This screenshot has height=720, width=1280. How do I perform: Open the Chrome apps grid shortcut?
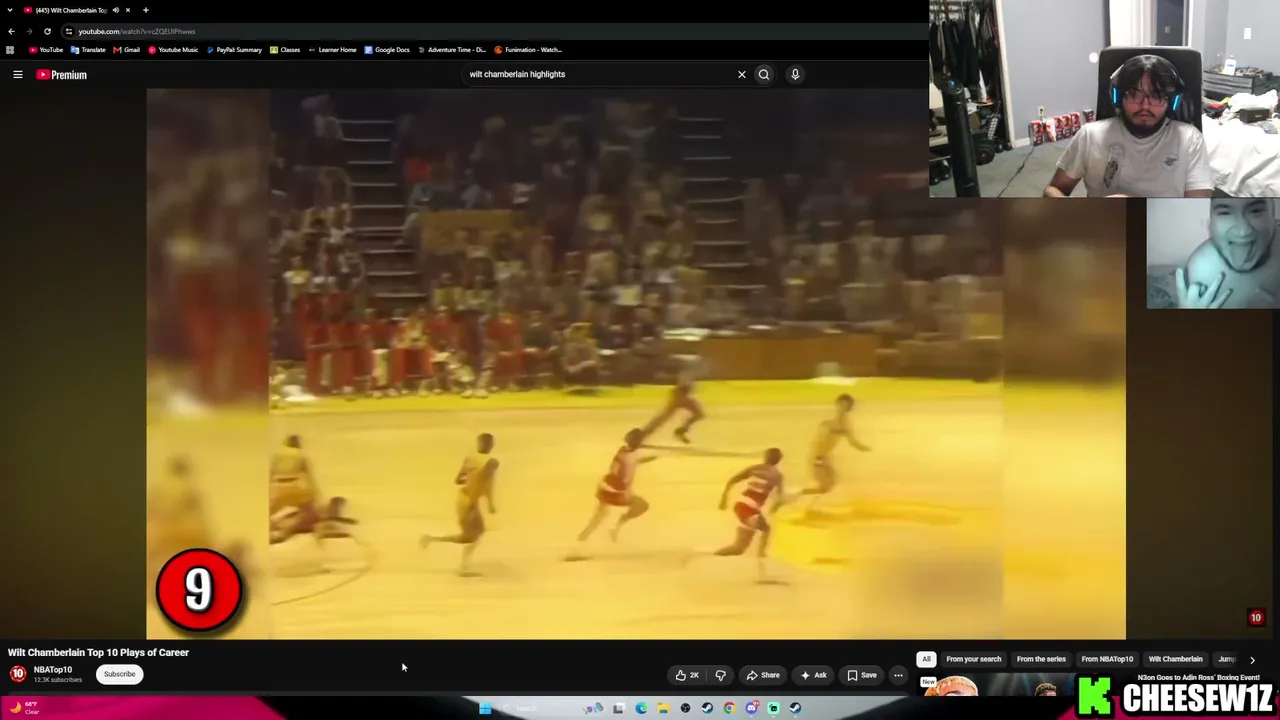[10, 50]
